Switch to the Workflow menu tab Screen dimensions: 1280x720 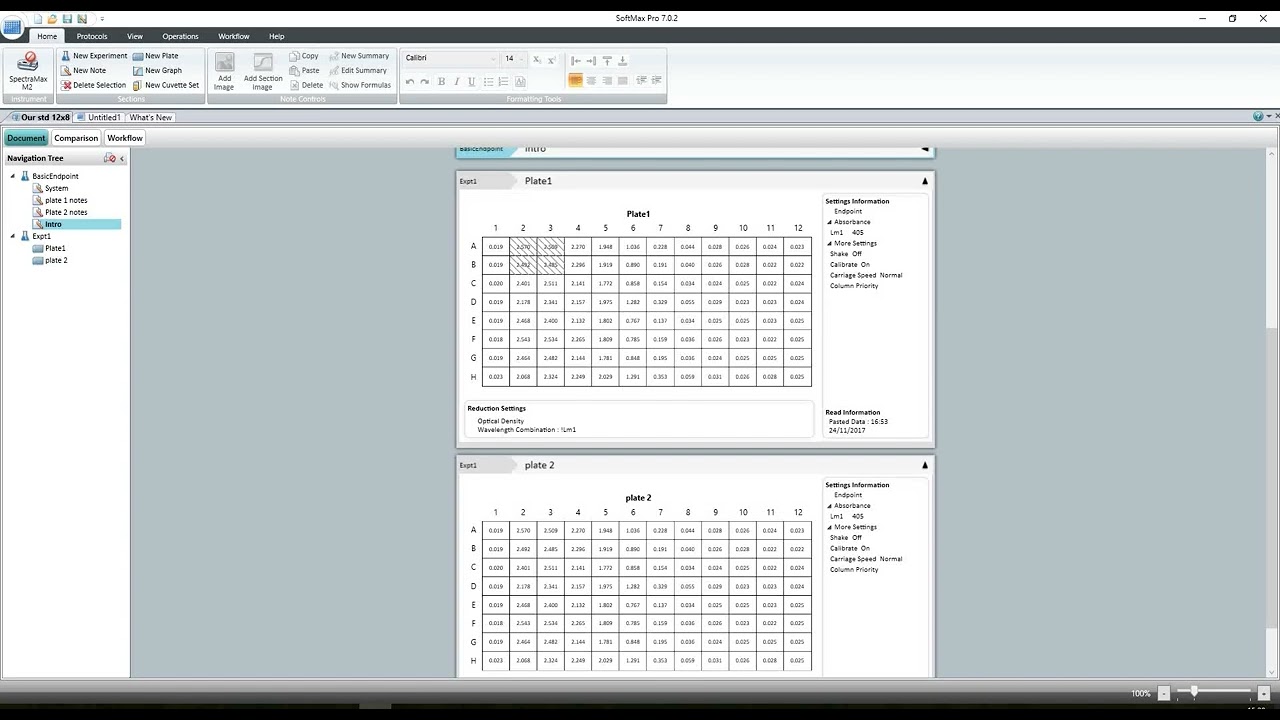coord(233,36)
